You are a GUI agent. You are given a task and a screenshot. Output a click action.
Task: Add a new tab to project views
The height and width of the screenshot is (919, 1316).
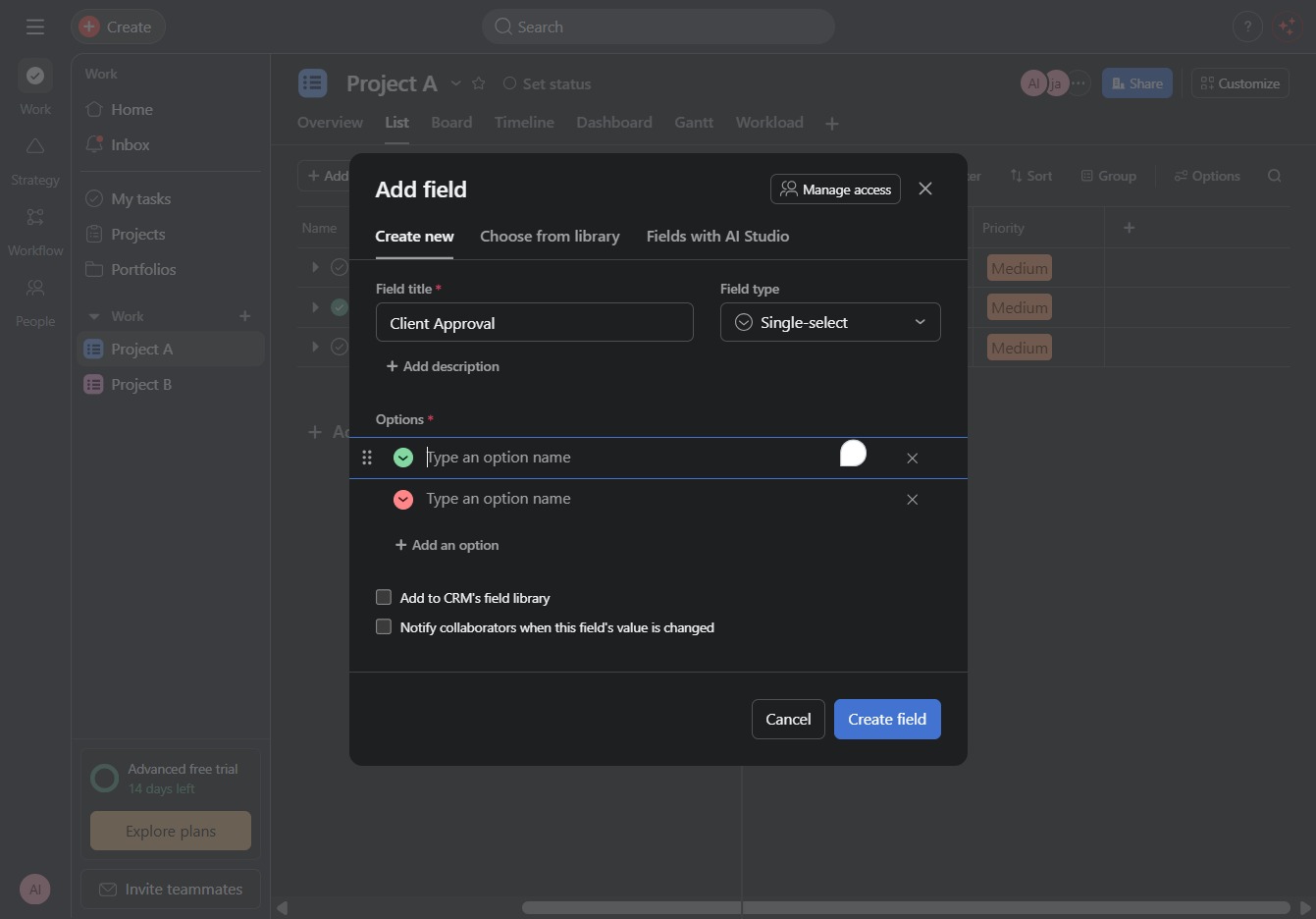(832, 124)
